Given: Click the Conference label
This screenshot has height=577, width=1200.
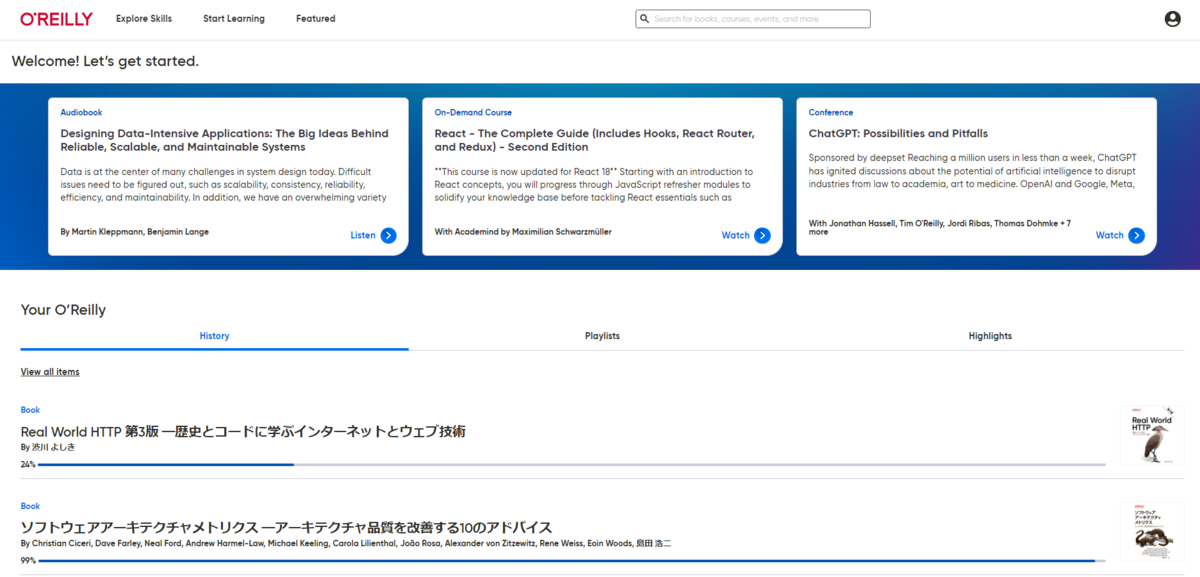Looking at the screenshot, I should pos(831,113).
